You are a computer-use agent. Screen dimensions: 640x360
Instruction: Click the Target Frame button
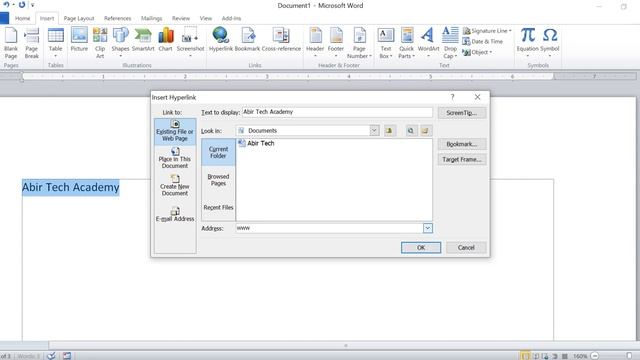coord(462,160)
